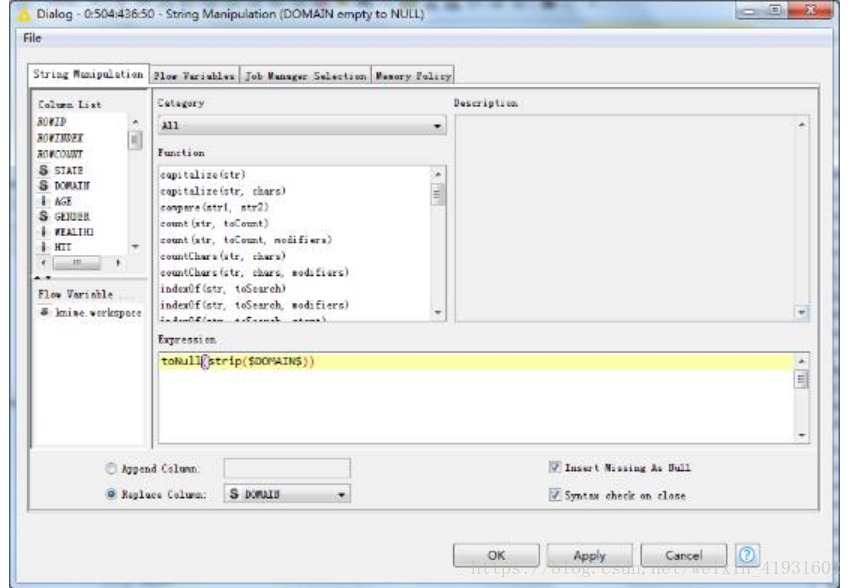This screenshot has height=588, width=852.
Task: Click the integer type icon beside AGE
Action: click(x=43, y=201)
